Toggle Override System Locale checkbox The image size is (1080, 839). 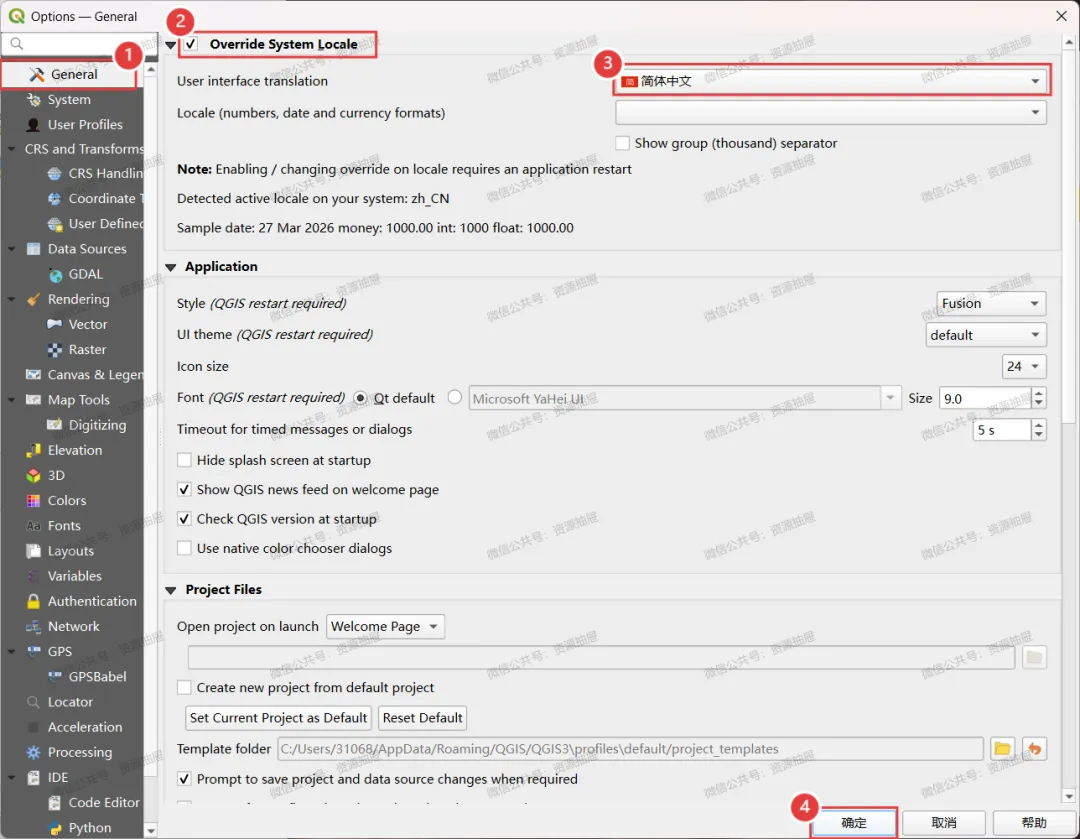tap(191, 44)
